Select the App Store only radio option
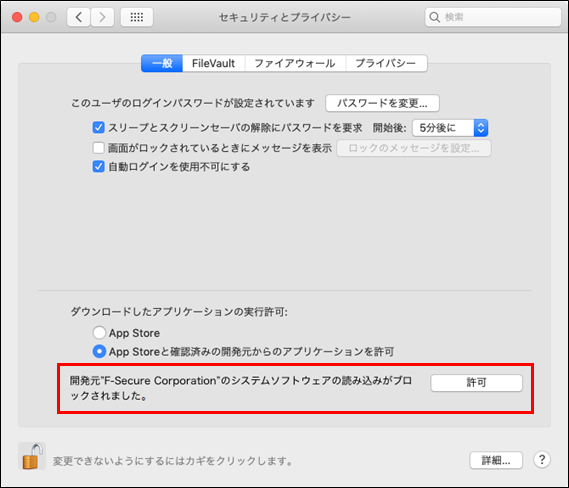Image resolution: width=569 pixels, height=488 pixels. [99, 333]
